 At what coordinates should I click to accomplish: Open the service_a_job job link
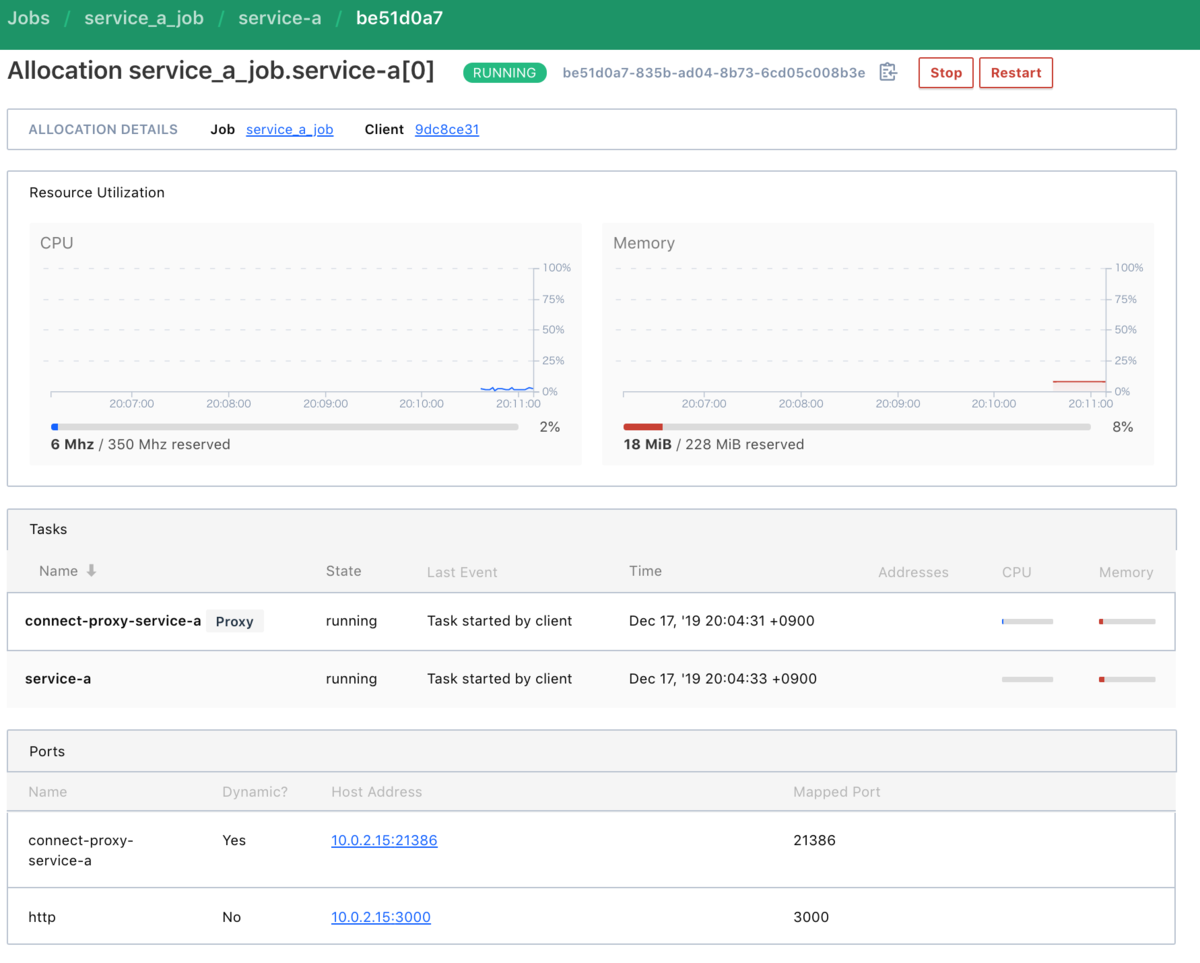click(290, 130)
